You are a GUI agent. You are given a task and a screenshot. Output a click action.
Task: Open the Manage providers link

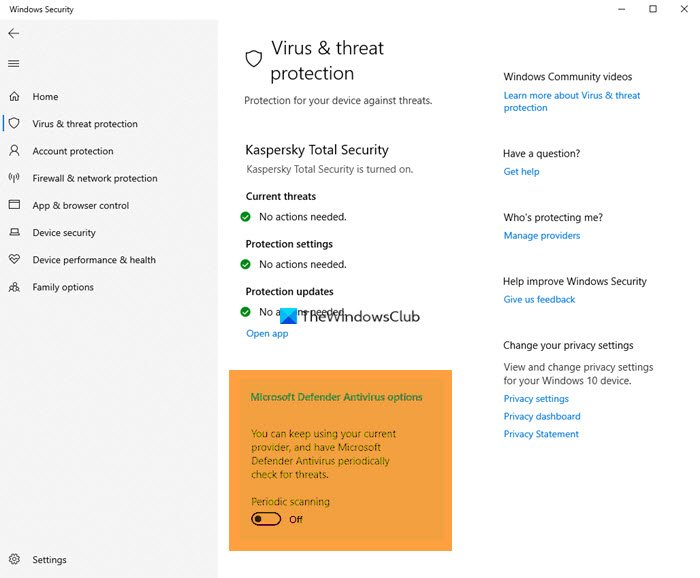542,236
